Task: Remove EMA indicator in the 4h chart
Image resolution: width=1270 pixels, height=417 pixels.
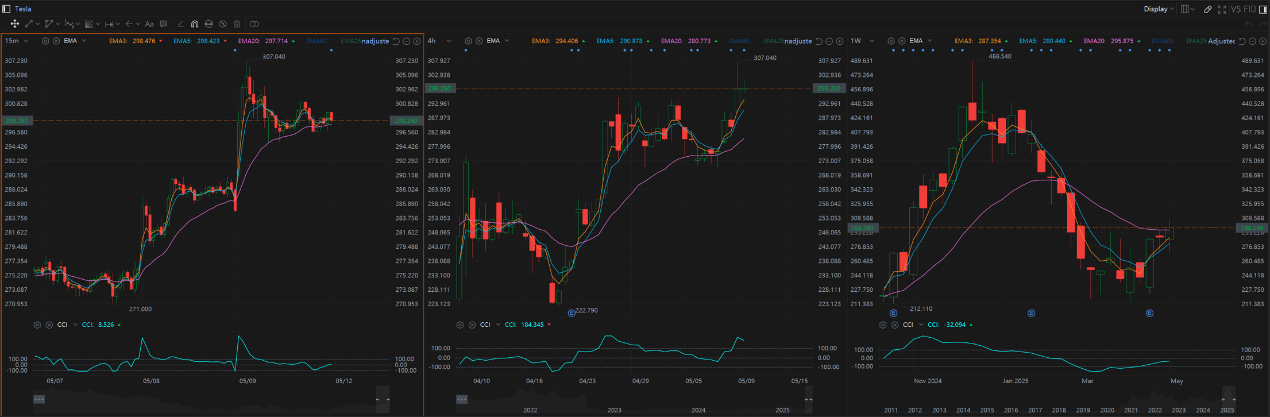Action: pos(479,41)
